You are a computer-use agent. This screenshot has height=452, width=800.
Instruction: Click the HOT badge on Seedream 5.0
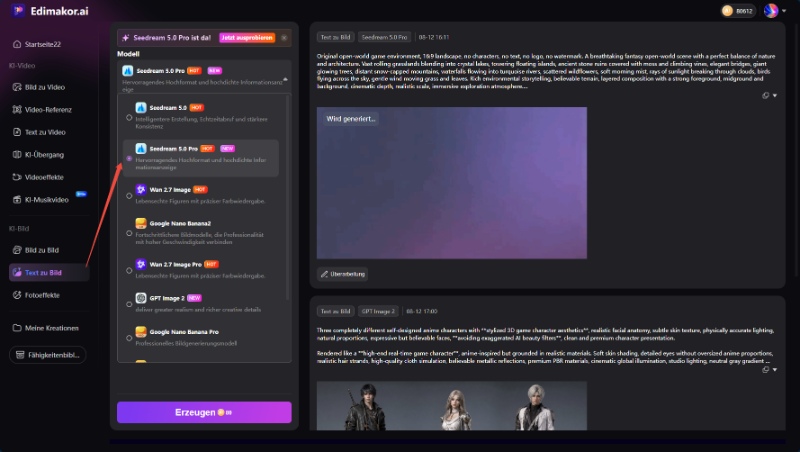click(197, 108)
